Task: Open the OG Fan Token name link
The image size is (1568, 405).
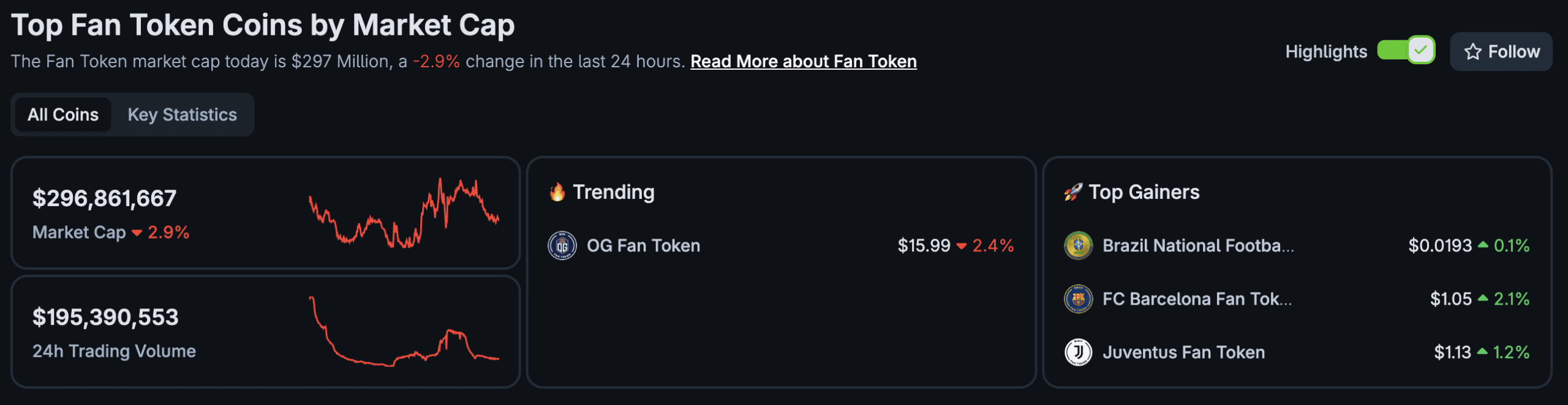Action: [643, 246]
